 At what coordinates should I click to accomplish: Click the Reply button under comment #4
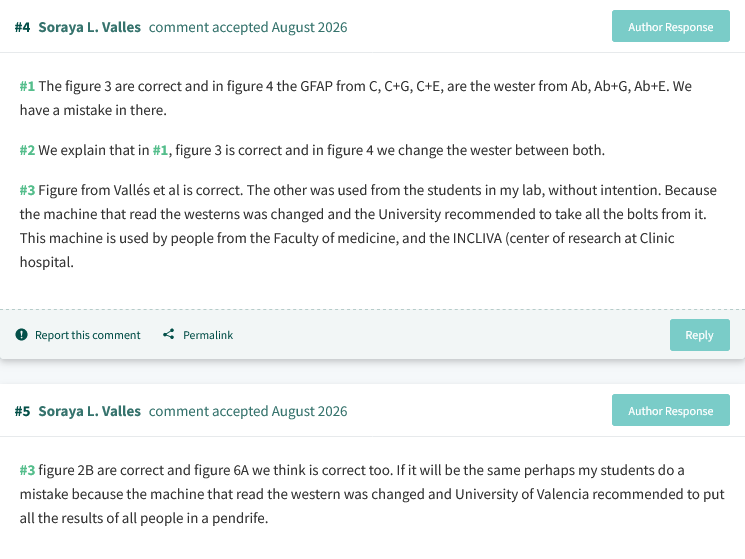pos(699,335)
